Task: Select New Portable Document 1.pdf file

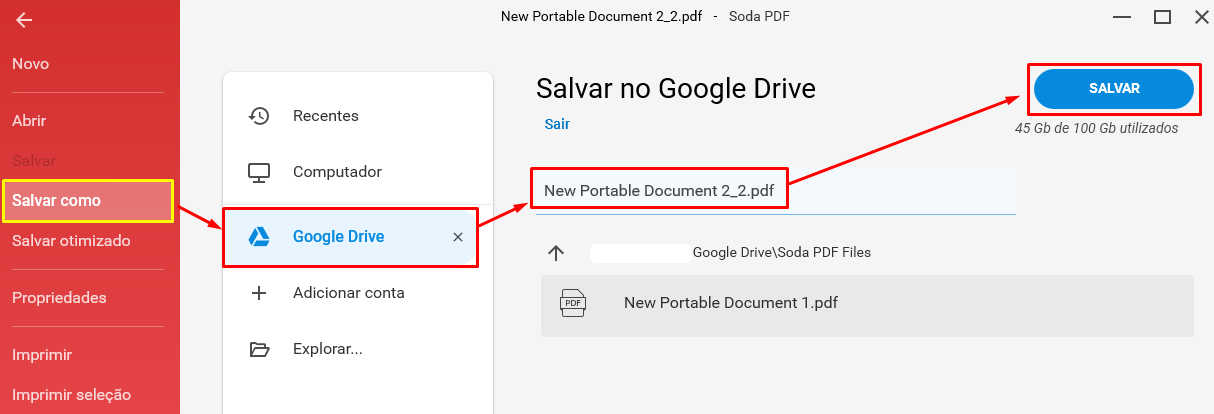Action: (867, 305)
